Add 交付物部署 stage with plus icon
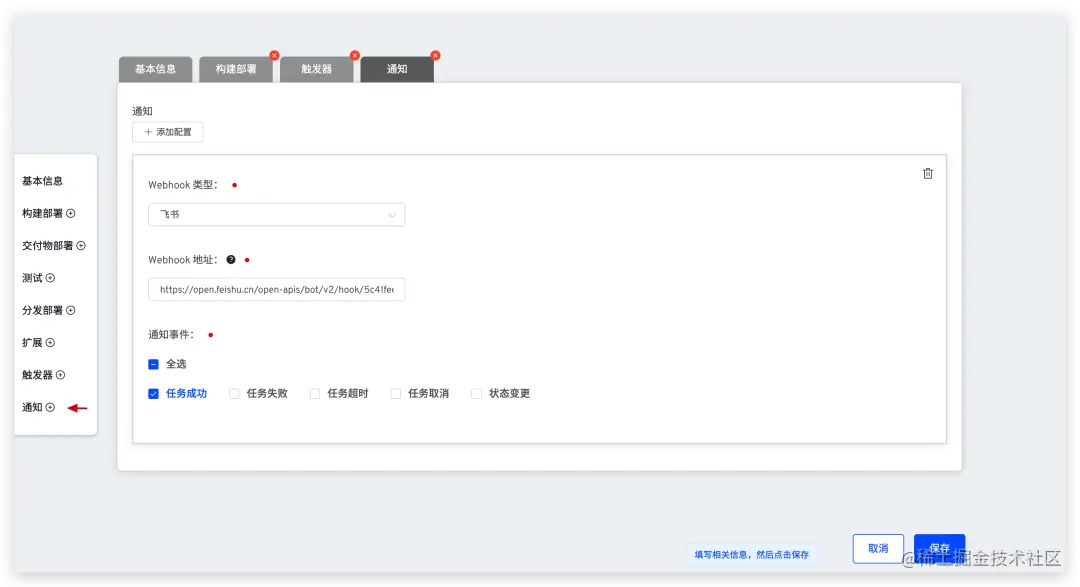The image size is (1080, 587). coord(81,246)
